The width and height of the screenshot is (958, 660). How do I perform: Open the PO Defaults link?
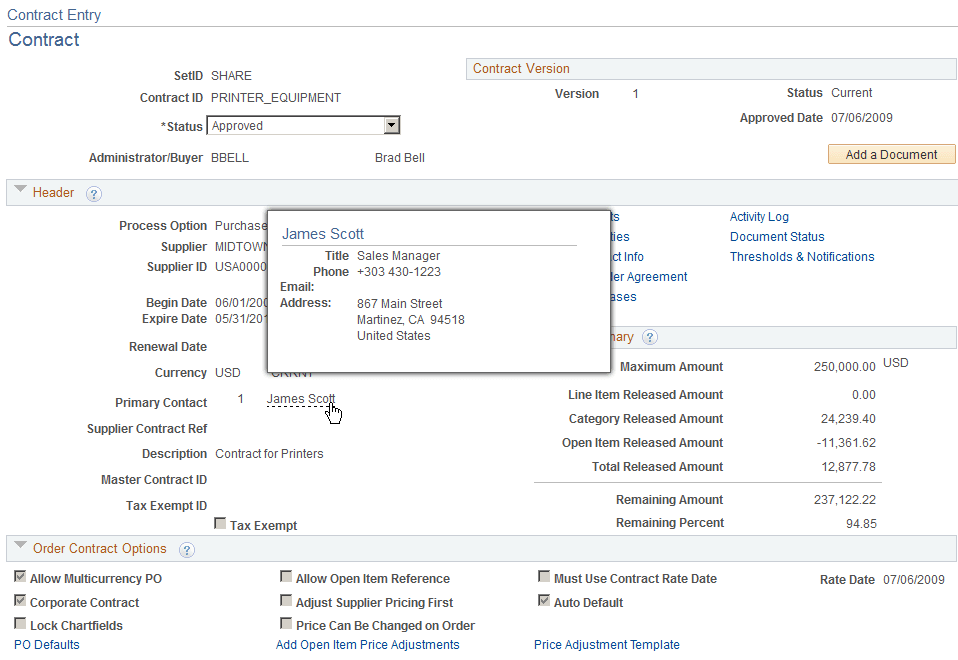point(46,645)
